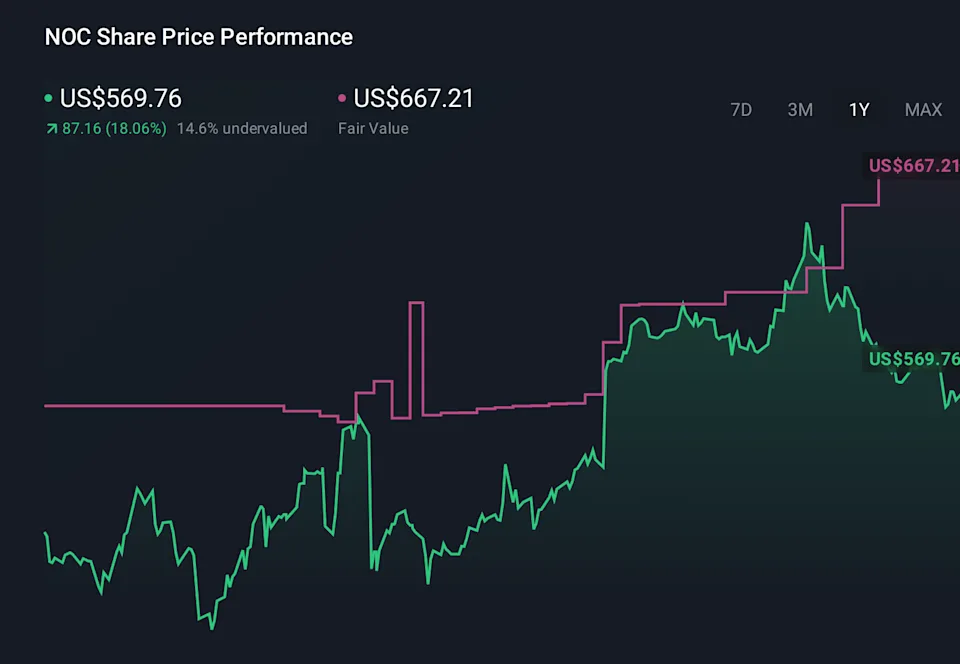
Task: Click the US$667.21 fair value heading
Action: pos(413,98)
